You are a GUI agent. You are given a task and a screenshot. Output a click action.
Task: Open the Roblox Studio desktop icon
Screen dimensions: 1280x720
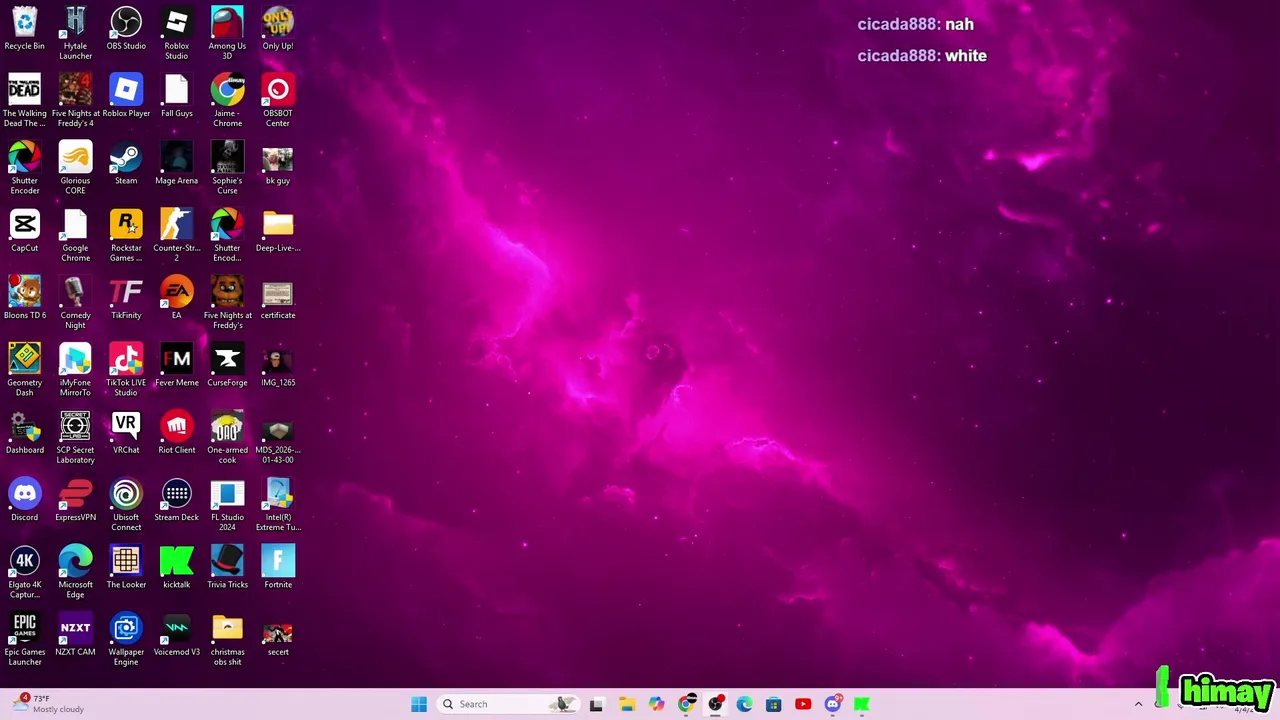[176, 33]
